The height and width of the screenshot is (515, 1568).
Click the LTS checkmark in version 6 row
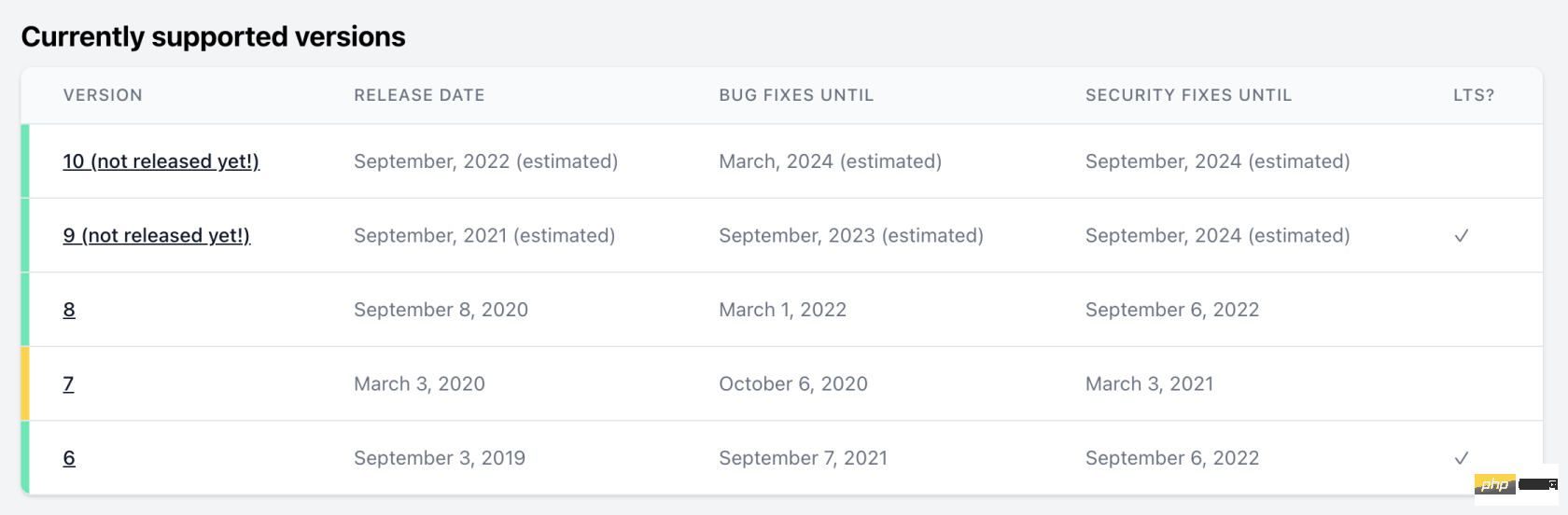1462,458
